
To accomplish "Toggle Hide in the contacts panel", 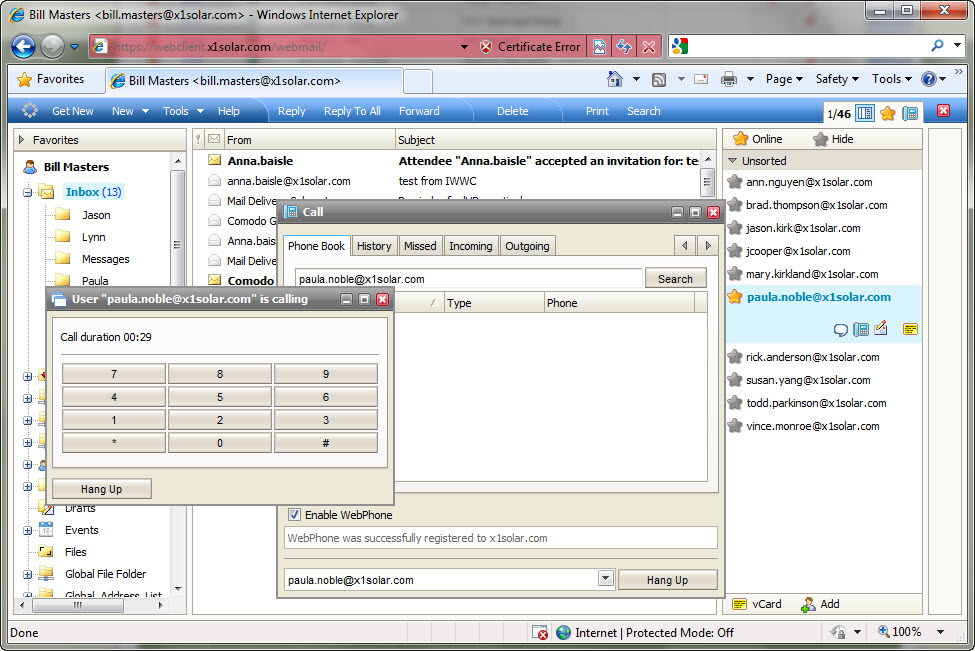I will tap(833, 139).
